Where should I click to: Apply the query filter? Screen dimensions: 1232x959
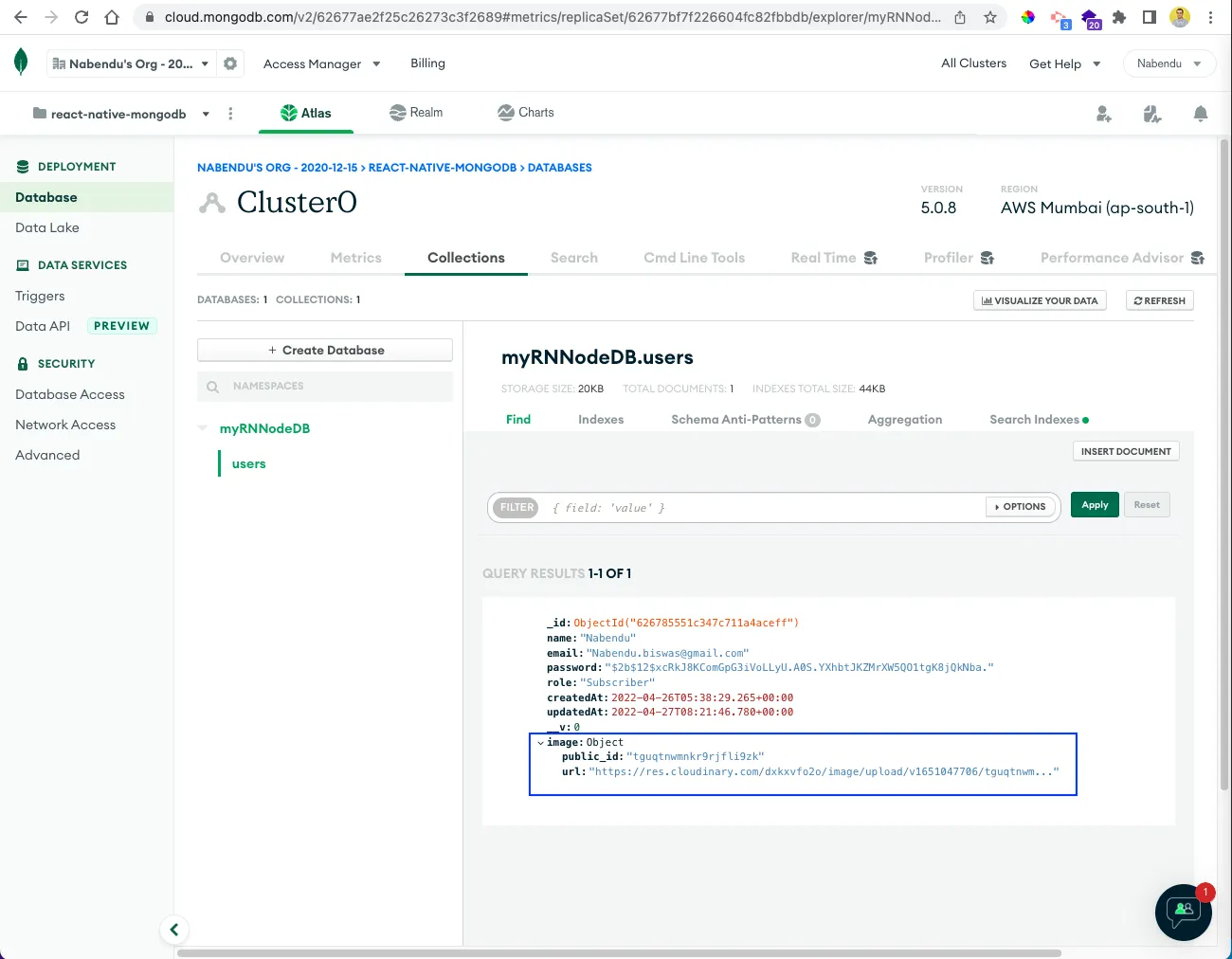click(x=1095, y=505)
